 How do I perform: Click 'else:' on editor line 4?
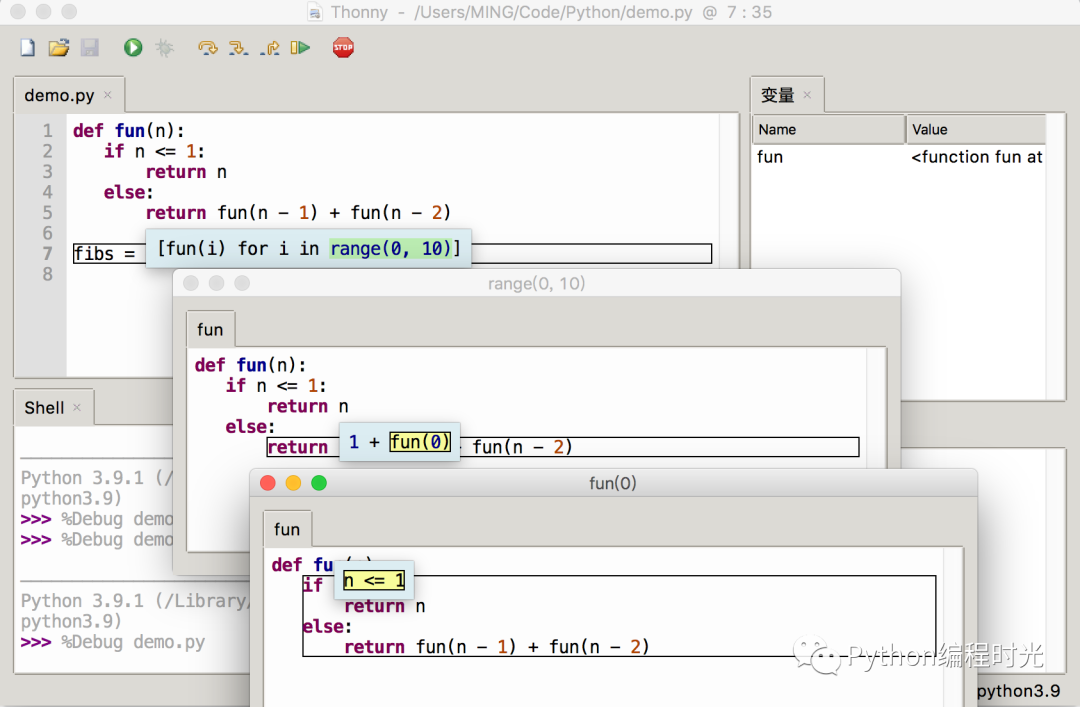tap(129, 192)
